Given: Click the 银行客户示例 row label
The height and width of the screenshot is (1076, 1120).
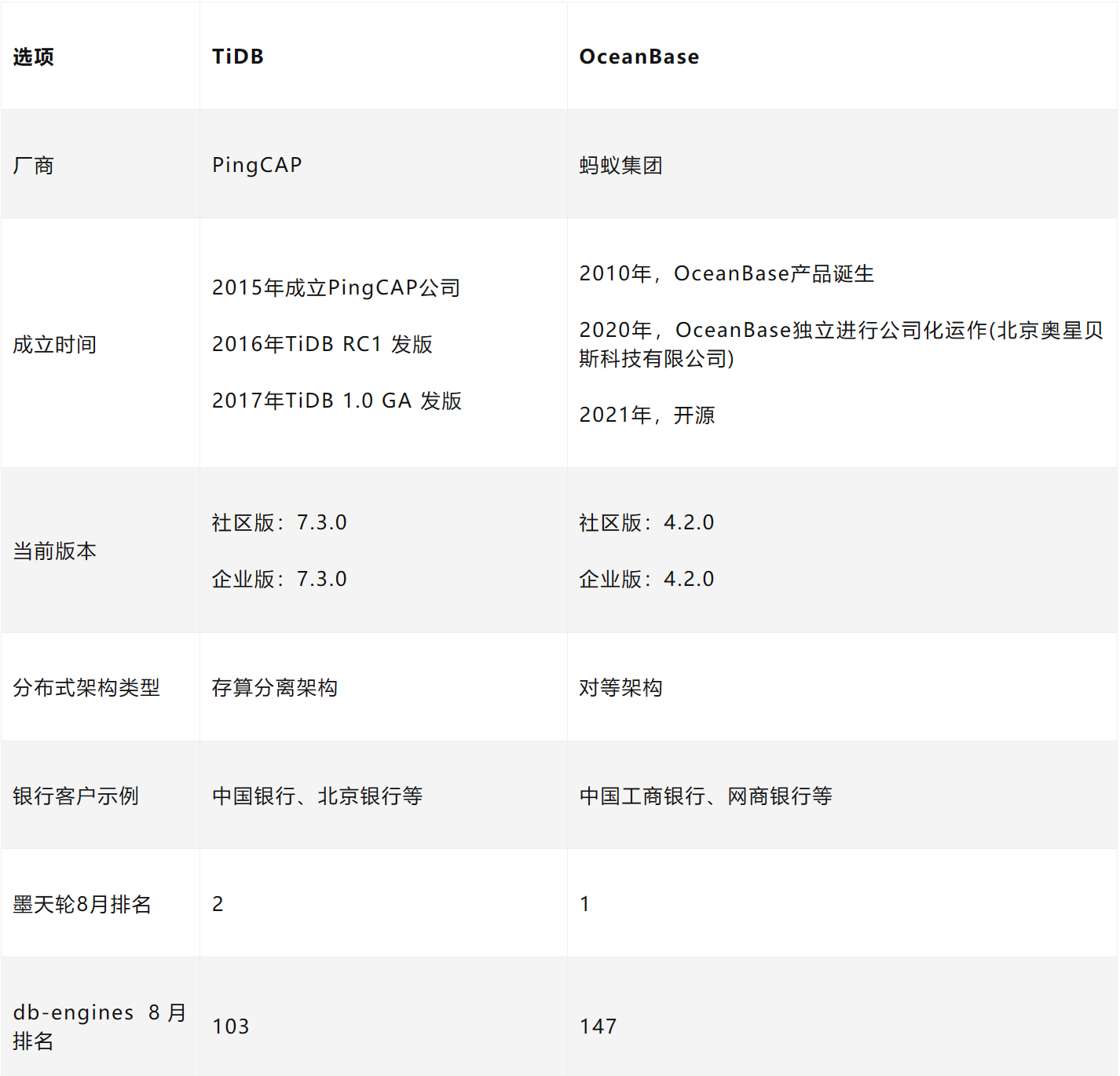Looking at the screenshot, I should tap(75, 796).
